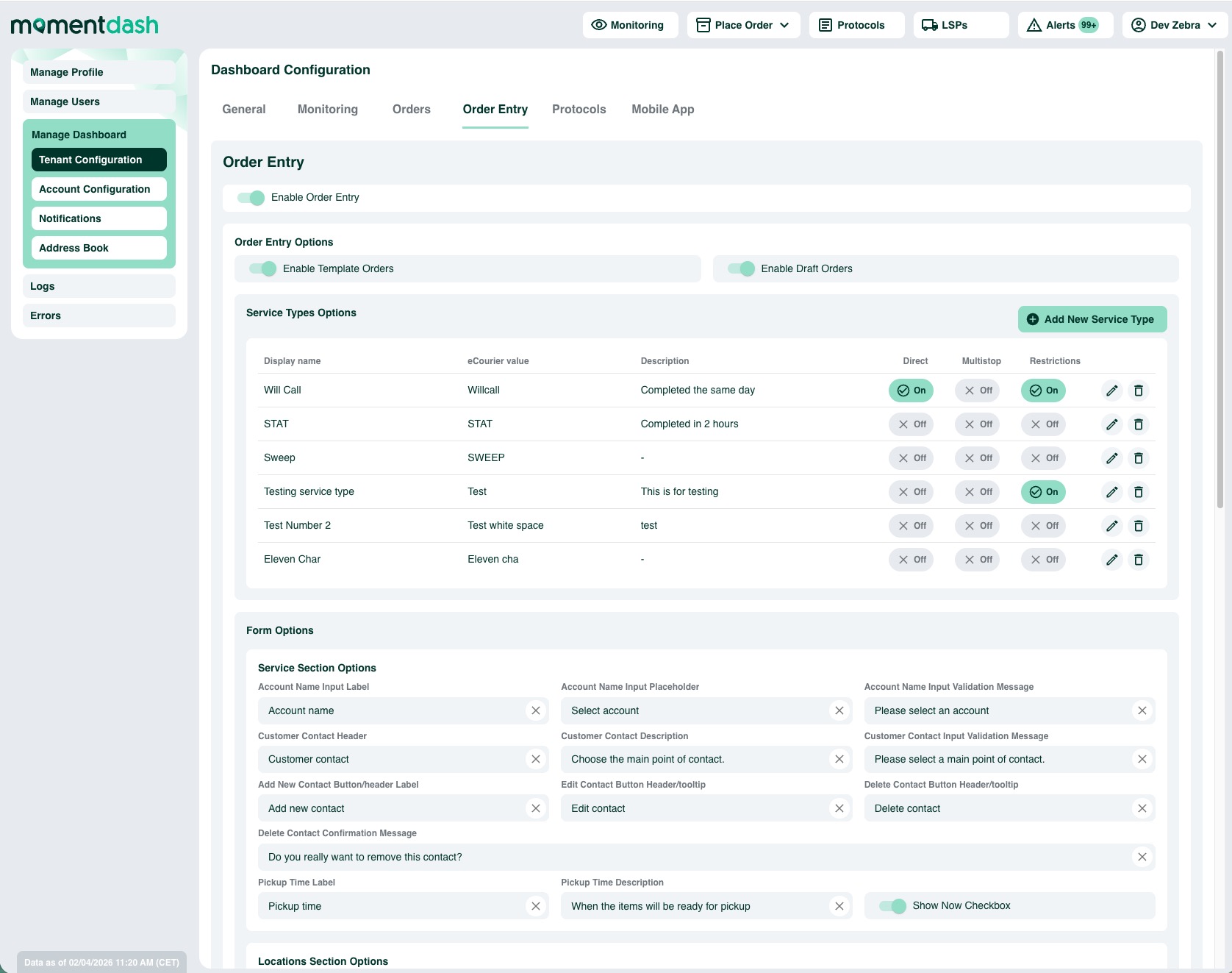Open the Monitoring eye view

point(630,25)
